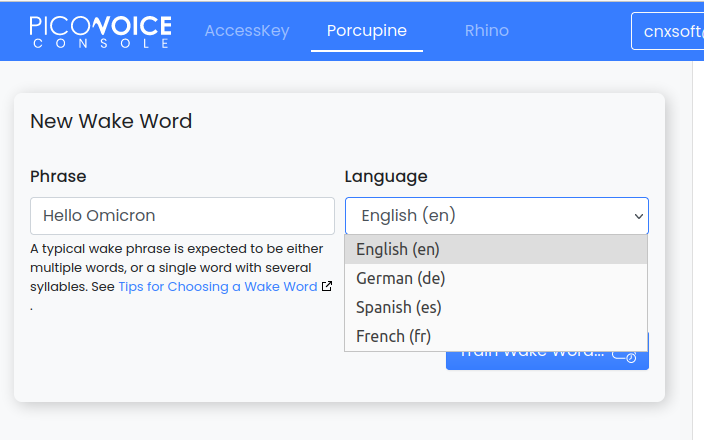Open the cnxsoft account button

point(668,31)
